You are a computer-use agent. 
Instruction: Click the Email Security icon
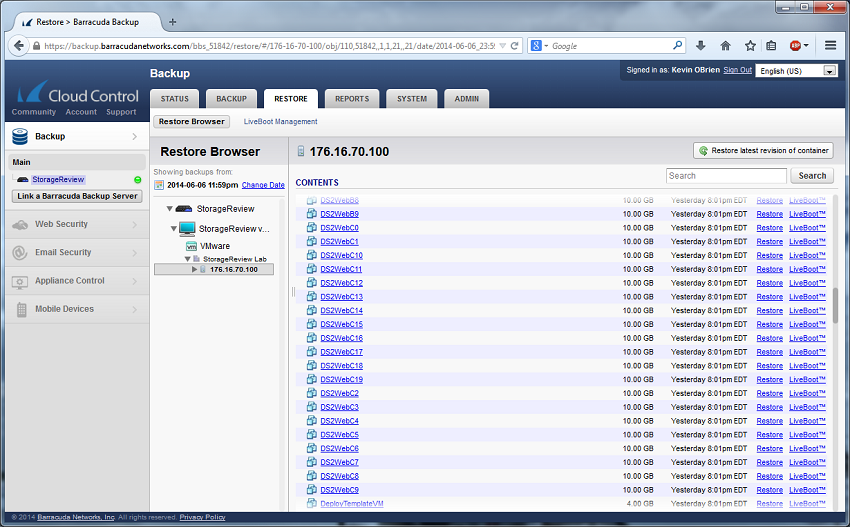[x=20, y=253]
